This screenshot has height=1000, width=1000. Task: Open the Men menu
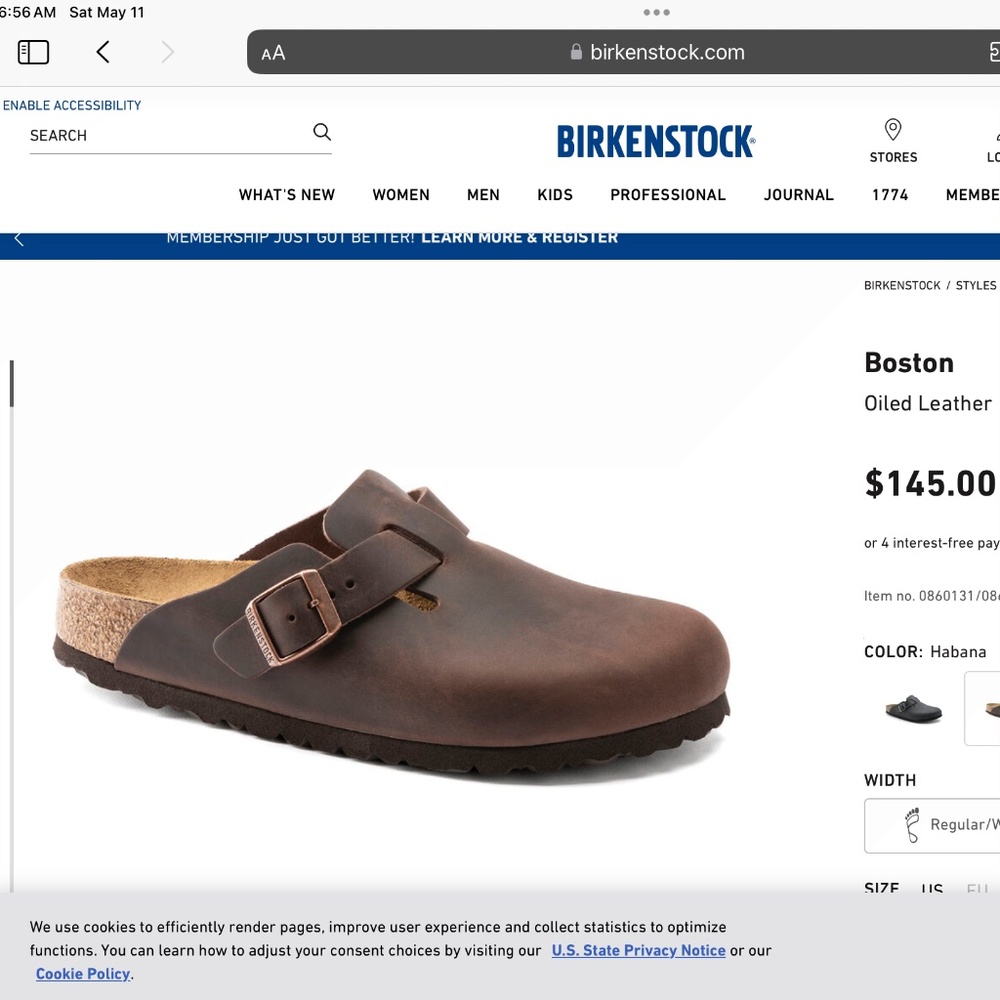[x=483, y=195]
